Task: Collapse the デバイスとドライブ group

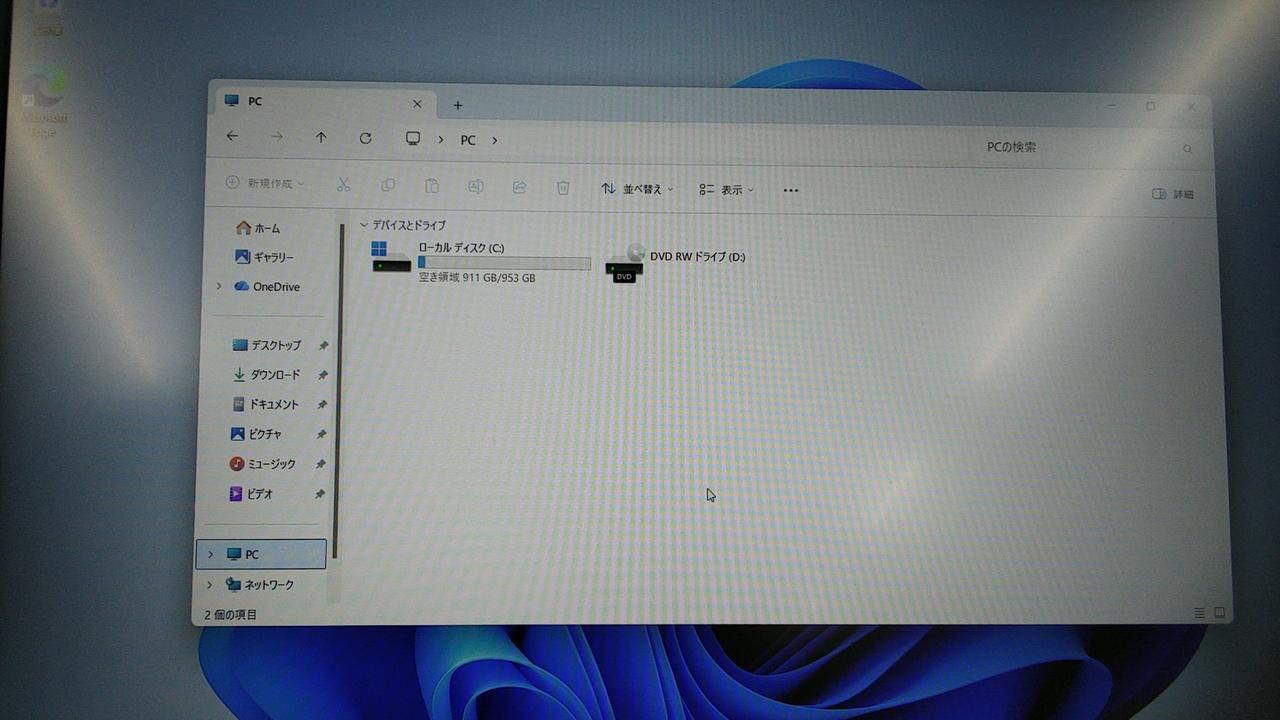Action: [364, 225]
